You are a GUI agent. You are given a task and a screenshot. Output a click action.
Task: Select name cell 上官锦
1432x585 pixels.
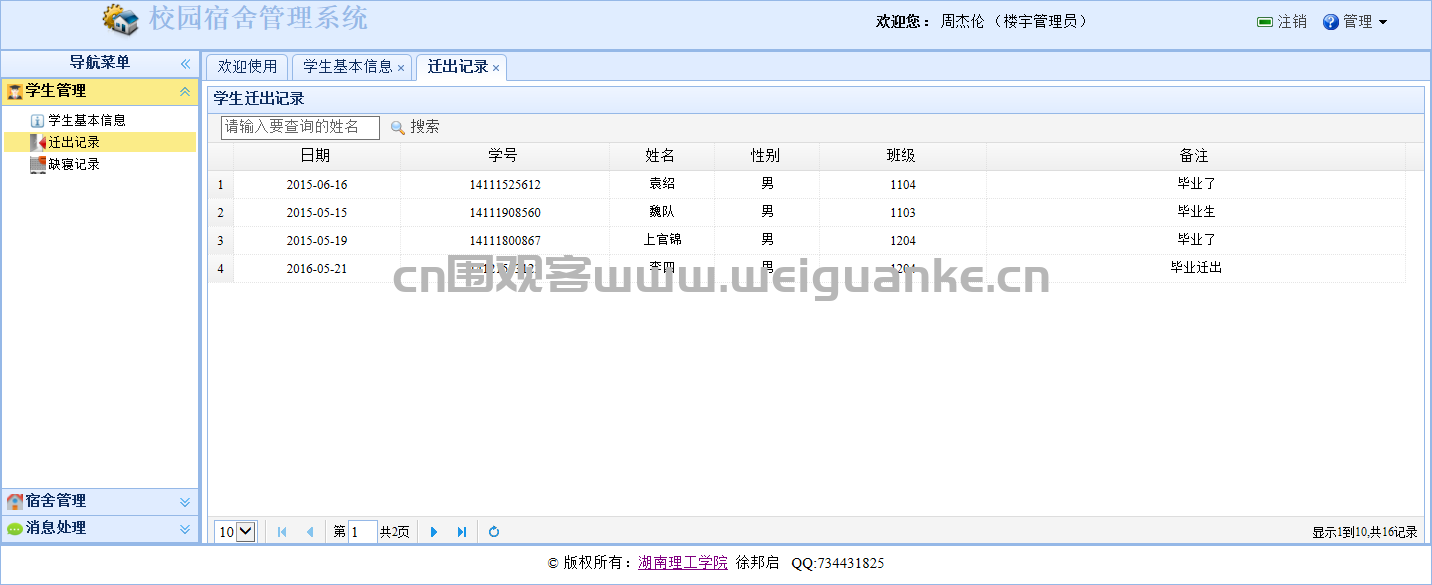(x=661, y=240)
